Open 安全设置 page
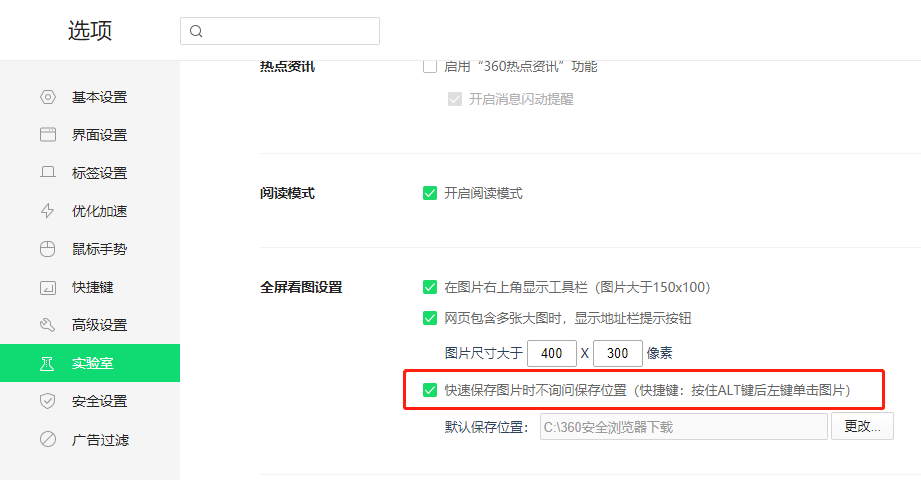The width and height of the screenshot is (921, 480). [90, 401]
